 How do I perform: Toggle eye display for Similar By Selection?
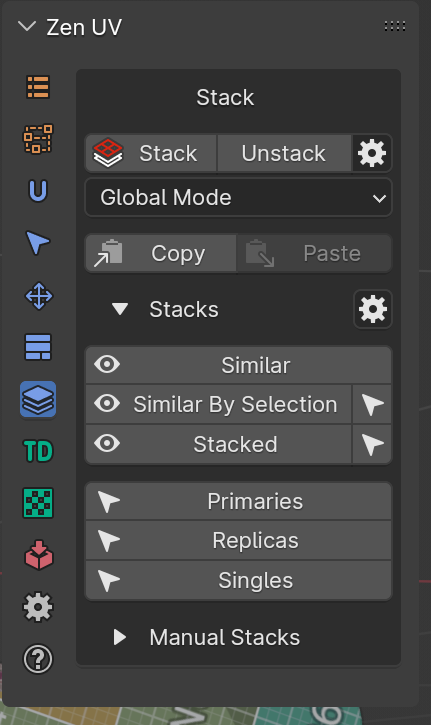coord(107,404)
